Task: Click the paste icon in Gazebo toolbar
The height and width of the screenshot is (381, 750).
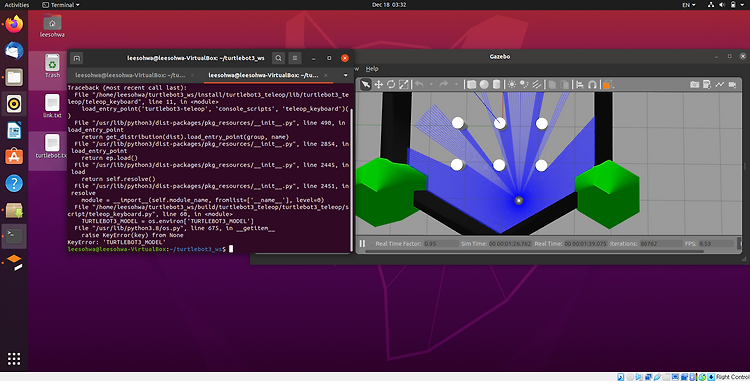Action: [x=564, y=85]
